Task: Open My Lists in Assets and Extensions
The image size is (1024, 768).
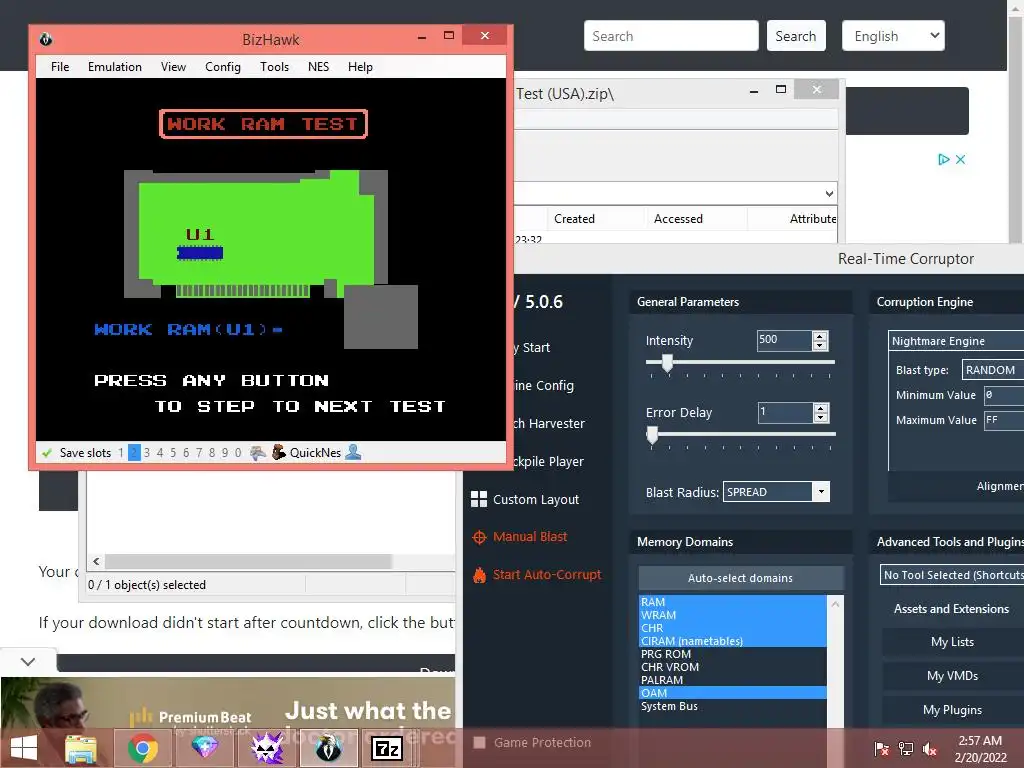Action: click(x=952, y=642)
